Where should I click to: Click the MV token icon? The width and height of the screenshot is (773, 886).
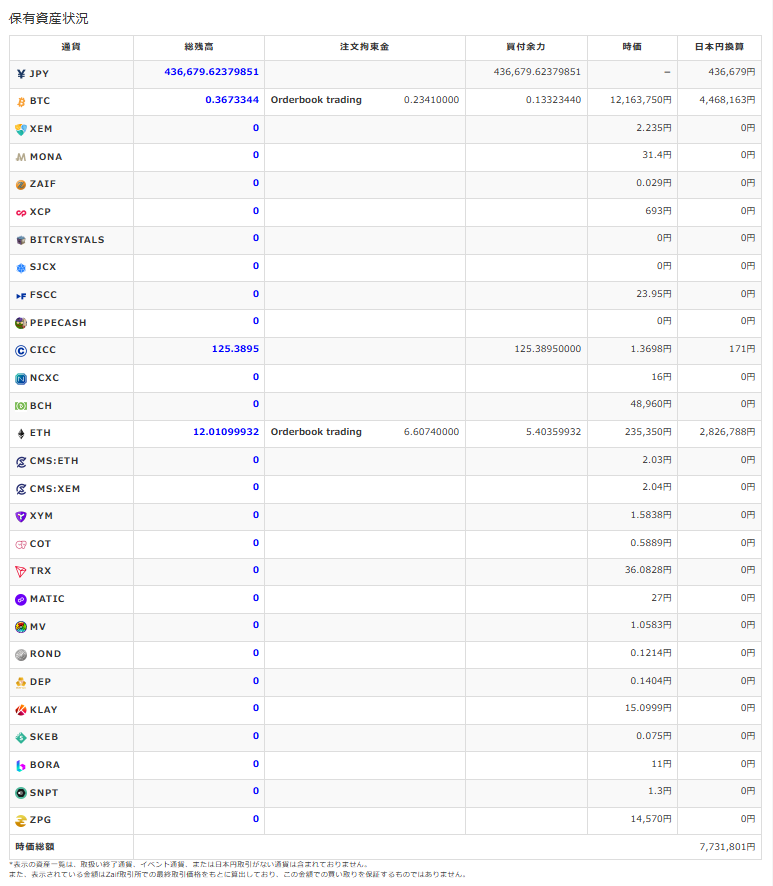(21, 627)
